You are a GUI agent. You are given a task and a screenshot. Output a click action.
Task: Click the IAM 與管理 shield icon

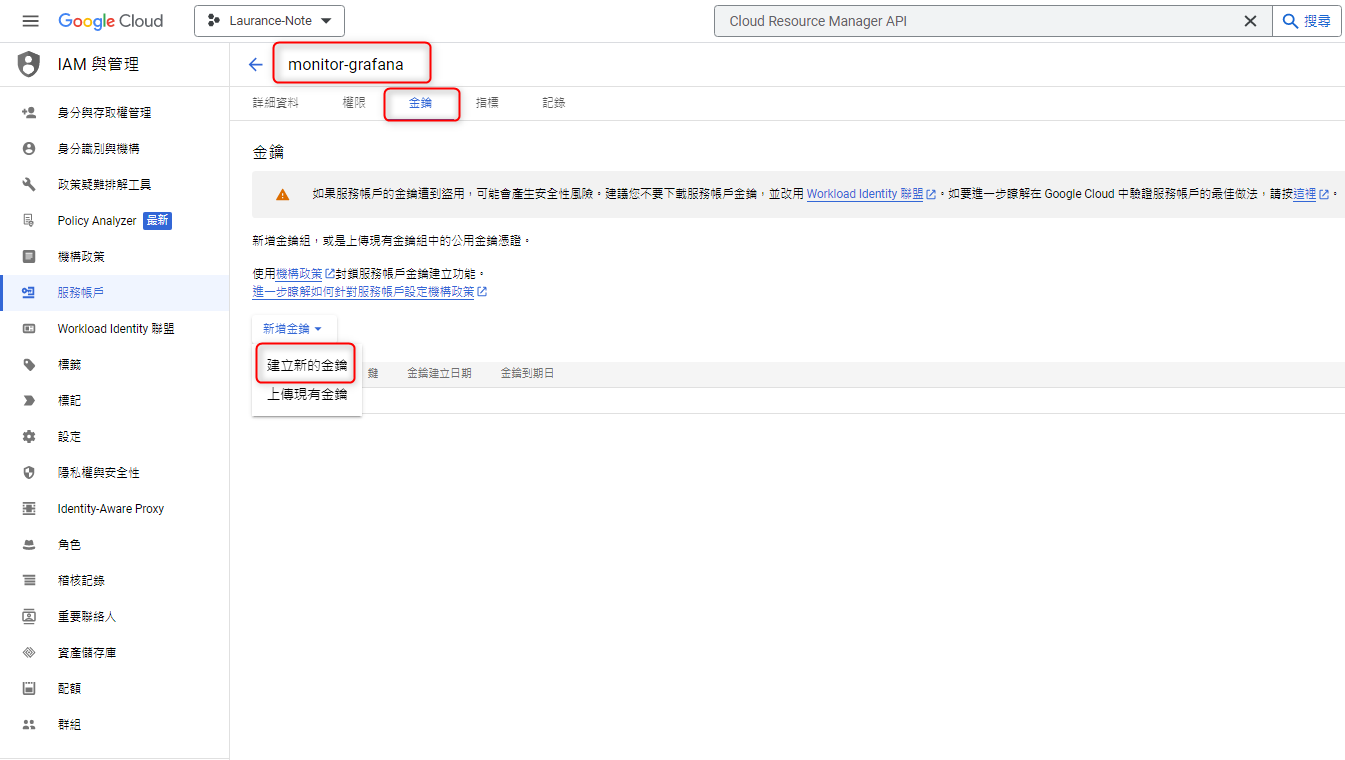coord(29,65)
